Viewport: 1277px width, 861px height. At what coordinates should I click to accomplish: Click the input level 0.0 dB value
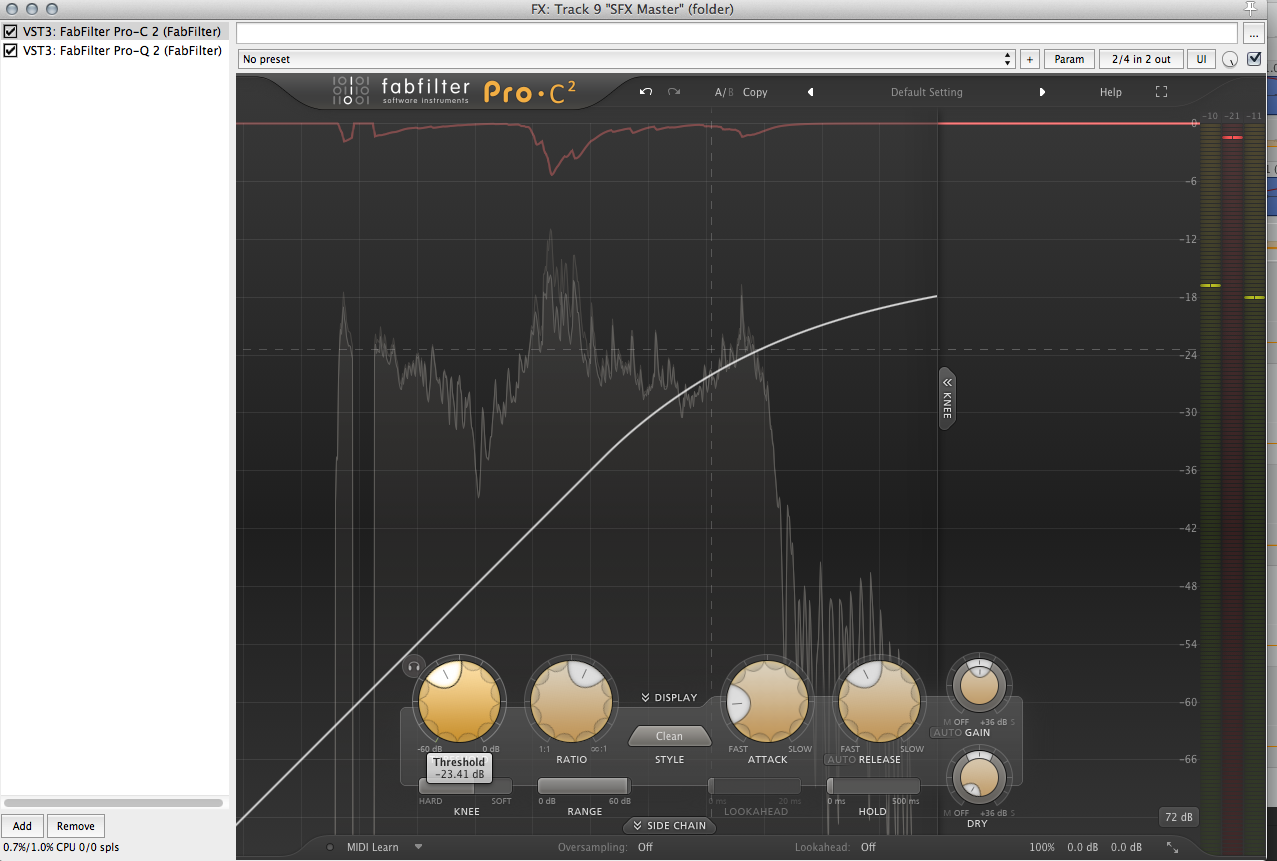pos(1082,847)
